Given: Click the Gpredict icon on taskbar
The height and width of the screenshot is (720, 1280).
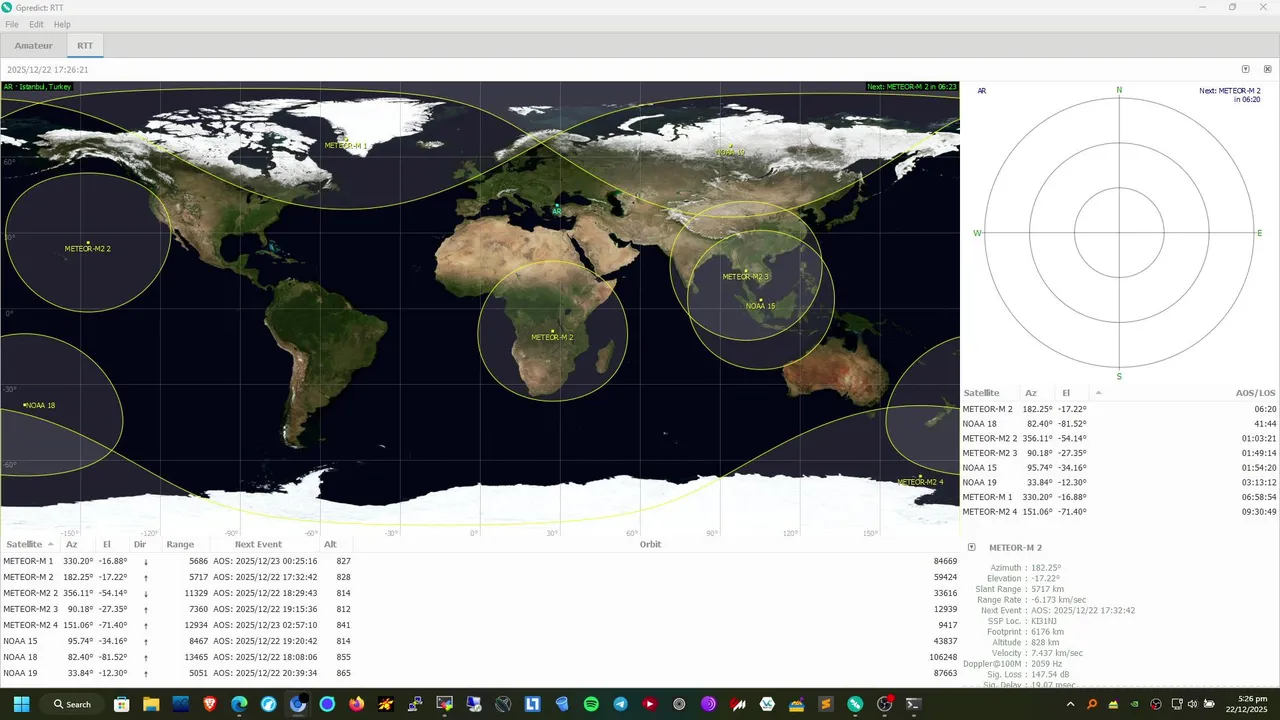Looking at the screenshot, I should (855, 704).
